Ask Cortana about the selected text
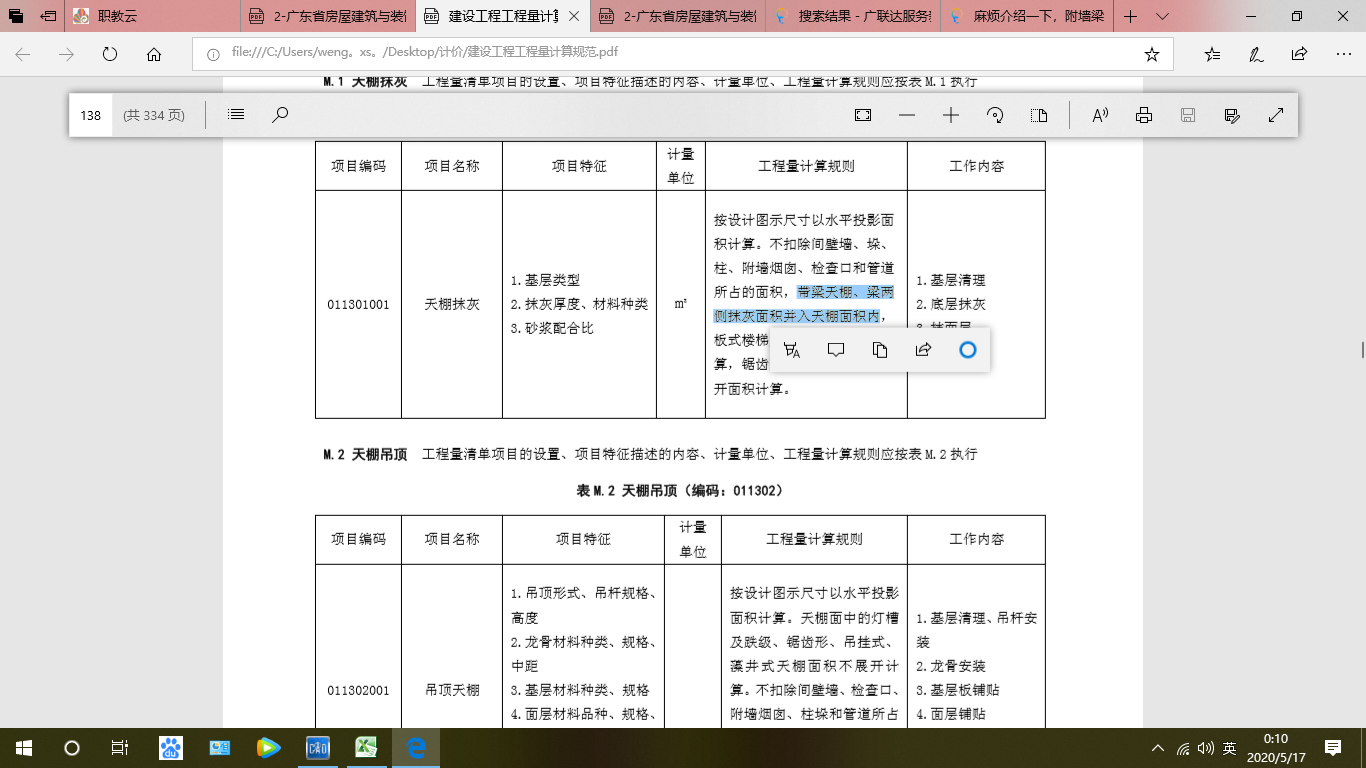The image size is (1366, 768). coord(967,350)
